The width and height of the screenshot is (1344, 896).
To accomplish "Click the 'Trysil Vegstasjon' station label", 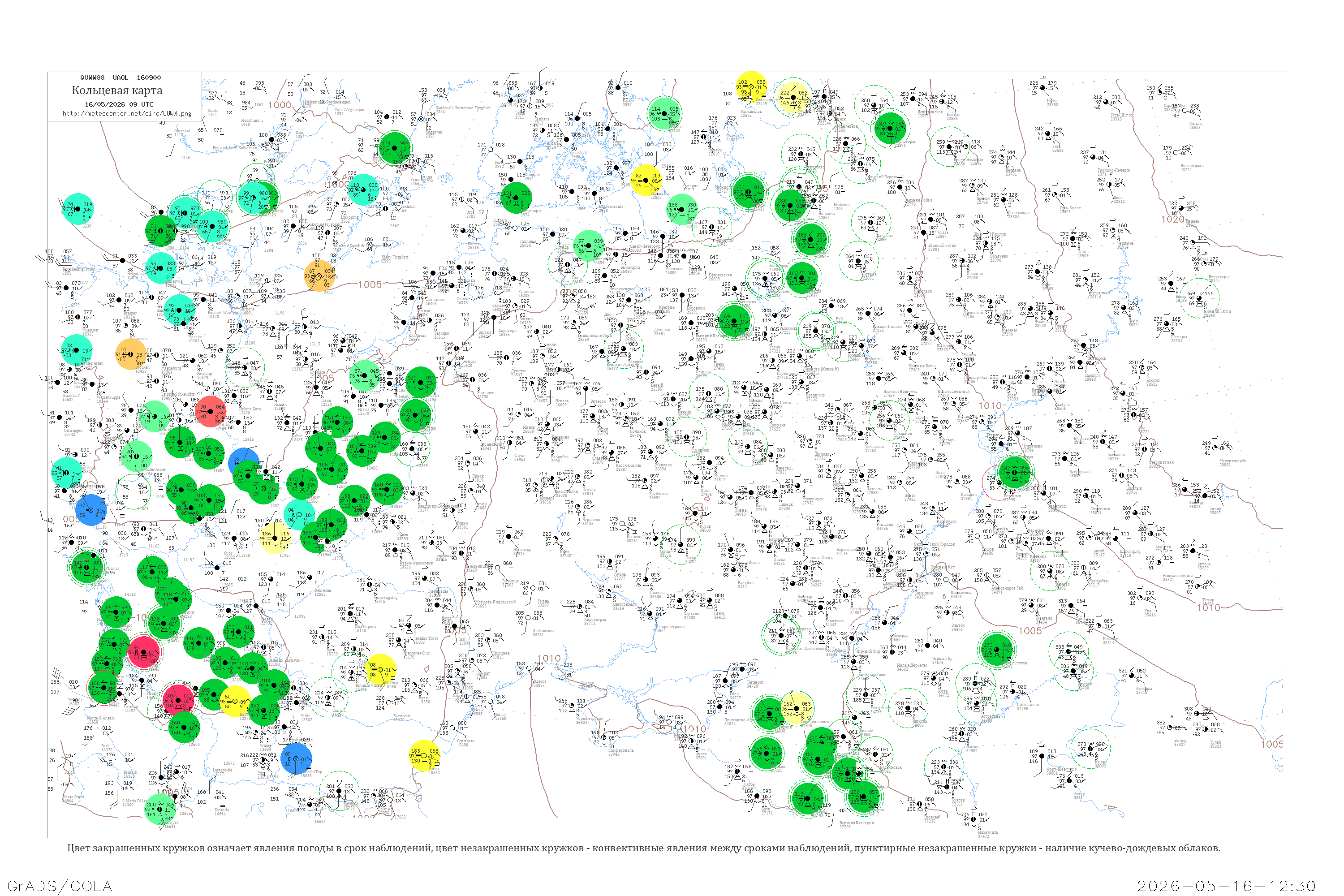I will (349, 110).
